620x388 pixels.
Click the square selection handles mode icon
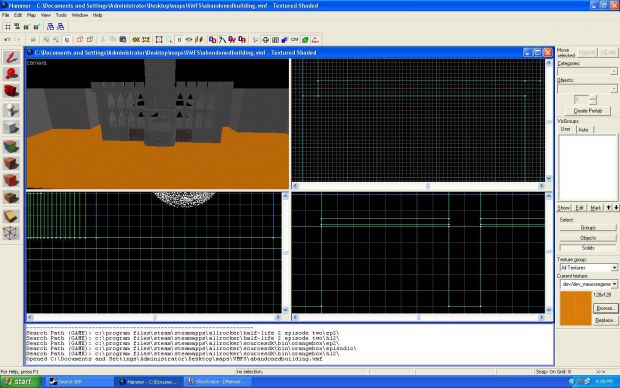click(x=159, y=40)
